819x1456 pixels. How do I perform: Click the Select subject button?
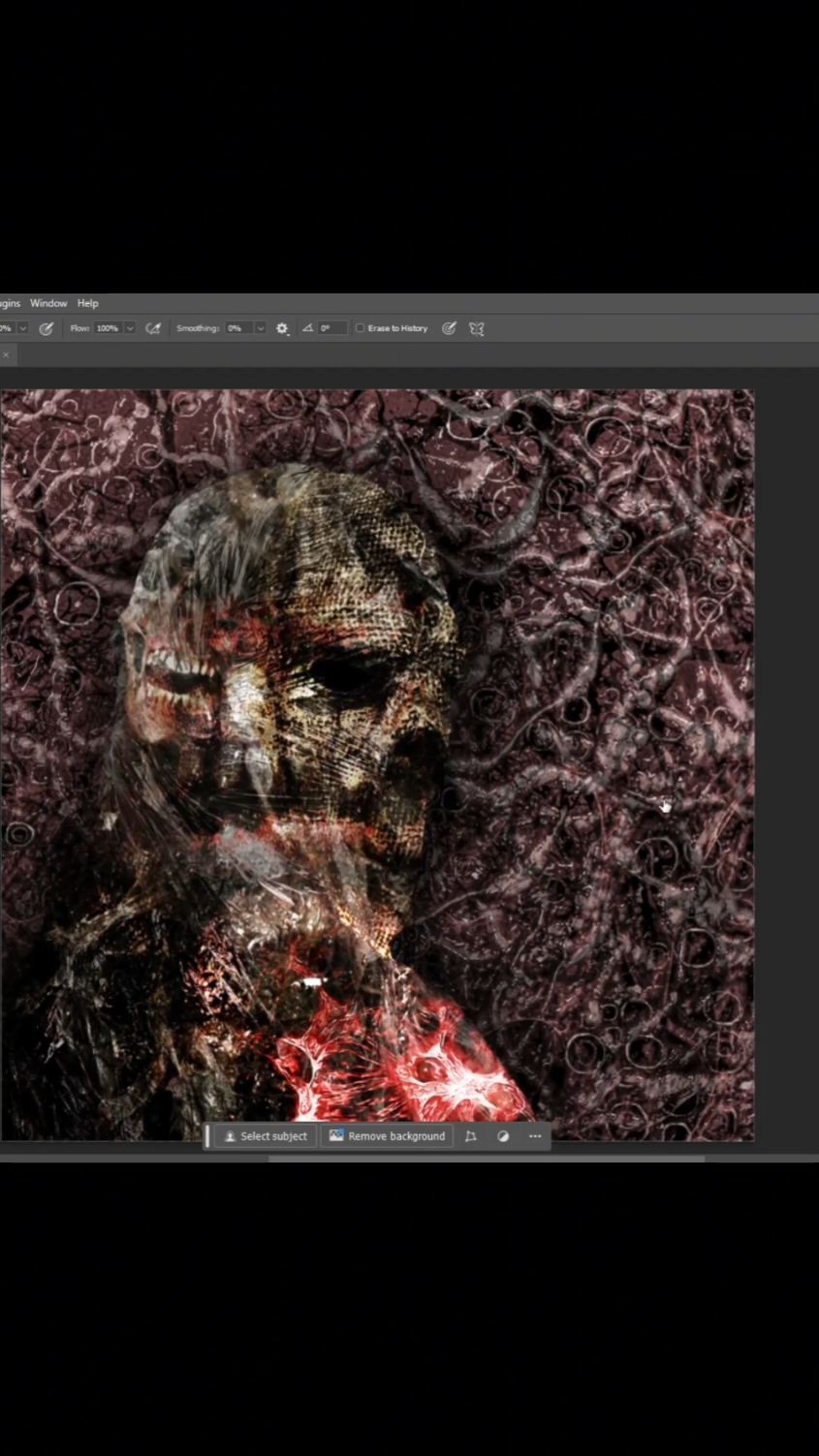pos(266,1136)
